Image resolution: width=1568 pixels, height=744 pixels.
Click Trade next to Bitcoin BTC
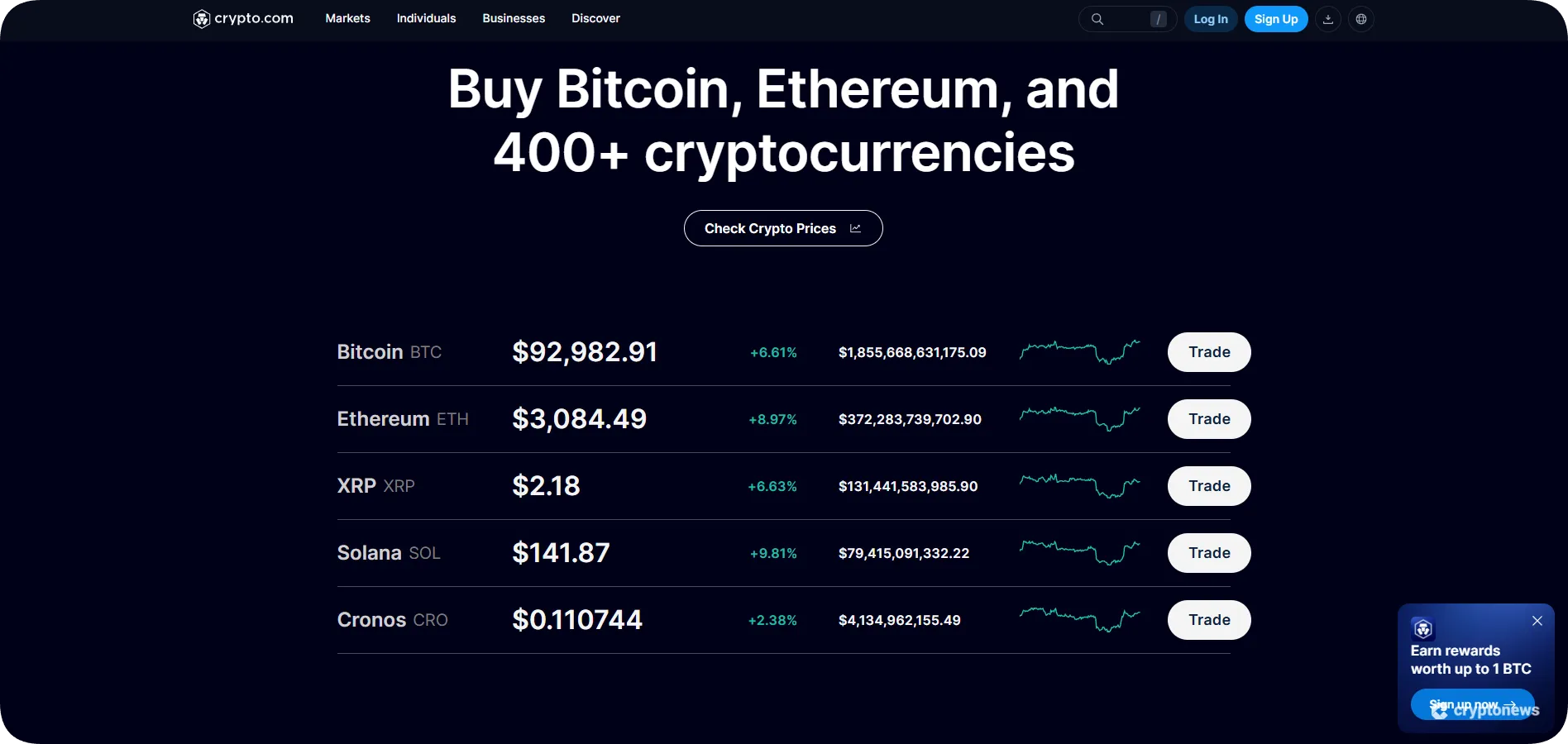point(1208,352)
